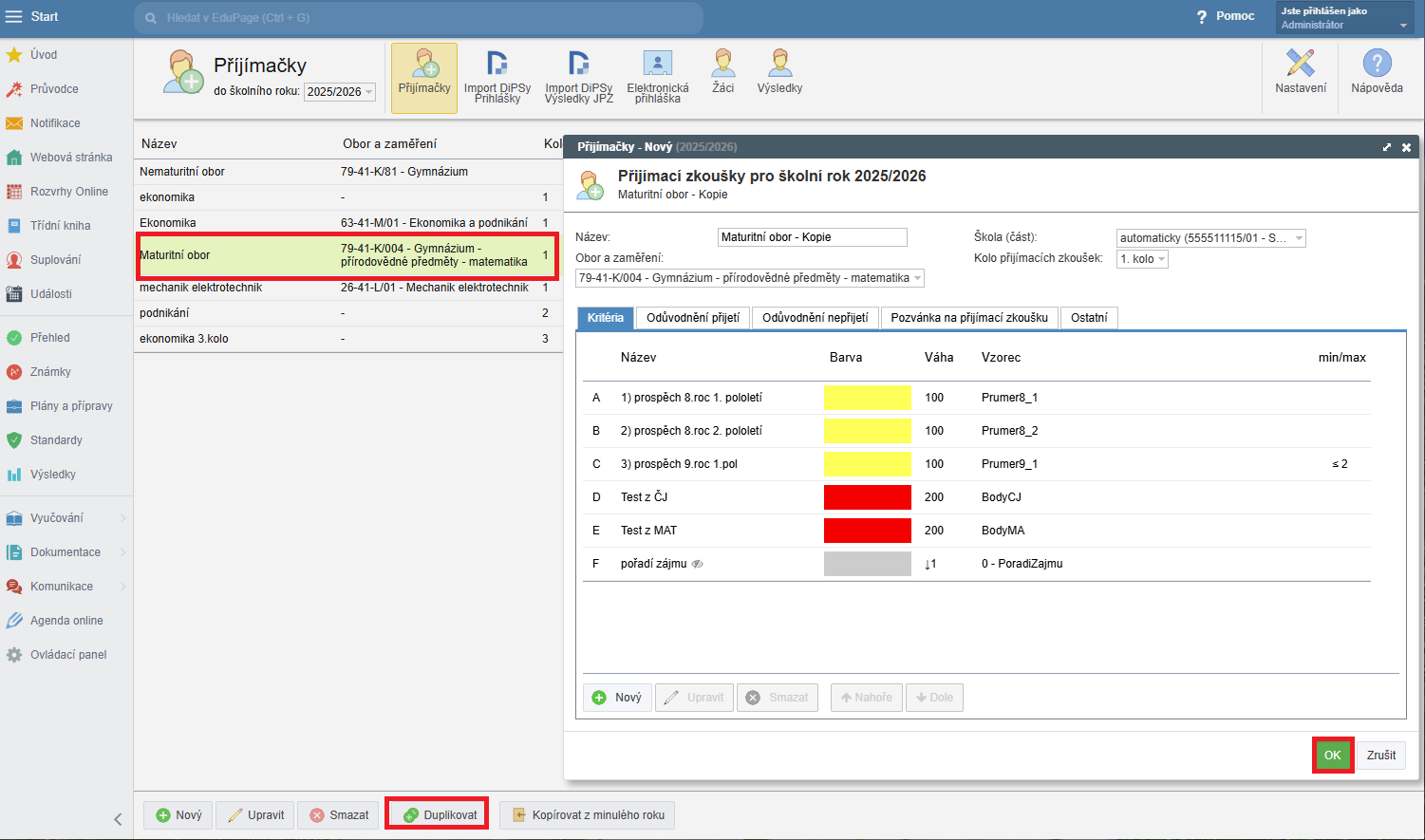Click Nový button in criteria panel
The width and height of the screenshot is (1425, 840).
[x=617, y=698]
